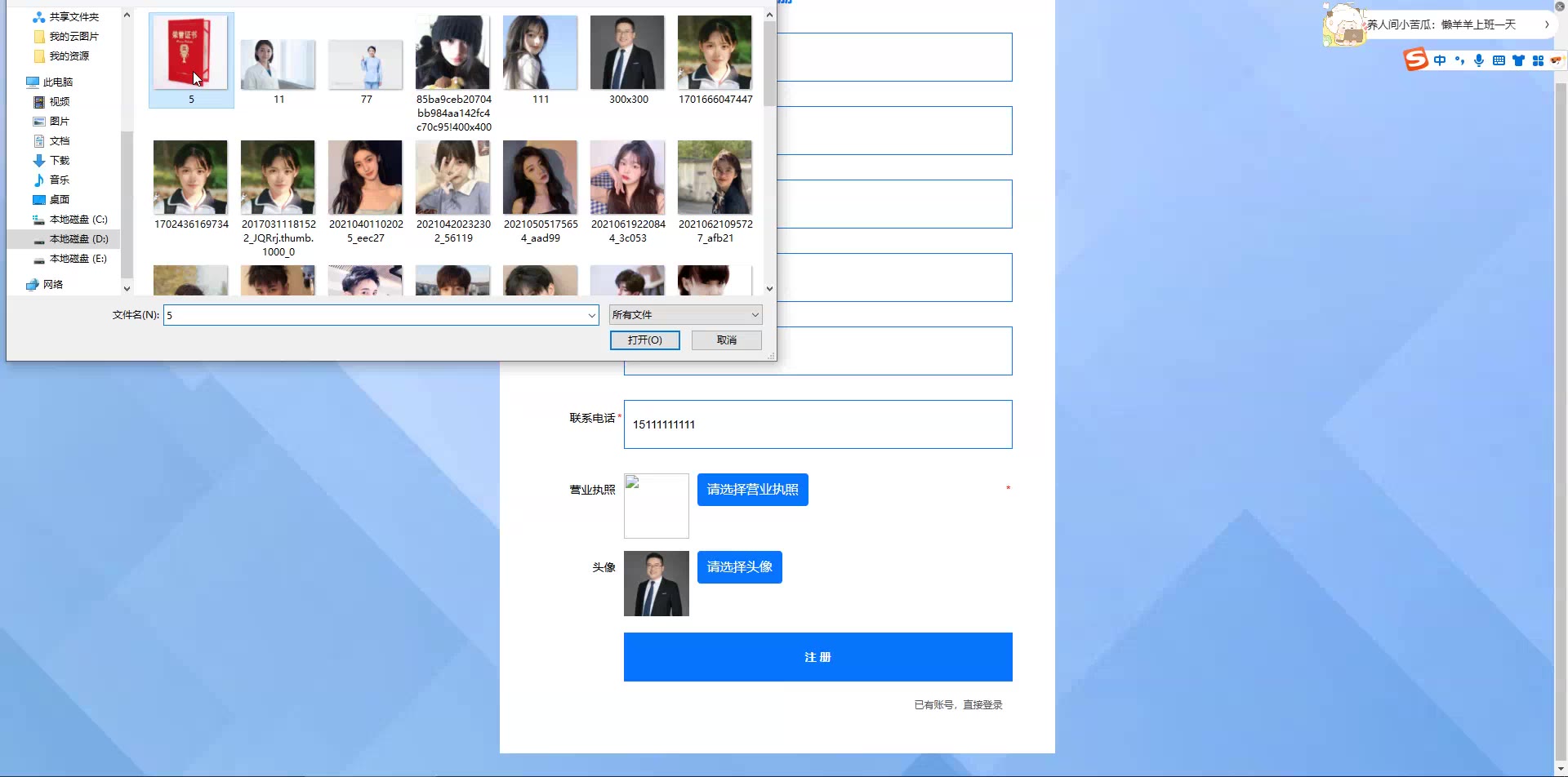Select file 85ba9ceb20704bb984aa142fc4c70c95!400x400
This screenshot has height=777, width=1568.
(x=453, y=73)
